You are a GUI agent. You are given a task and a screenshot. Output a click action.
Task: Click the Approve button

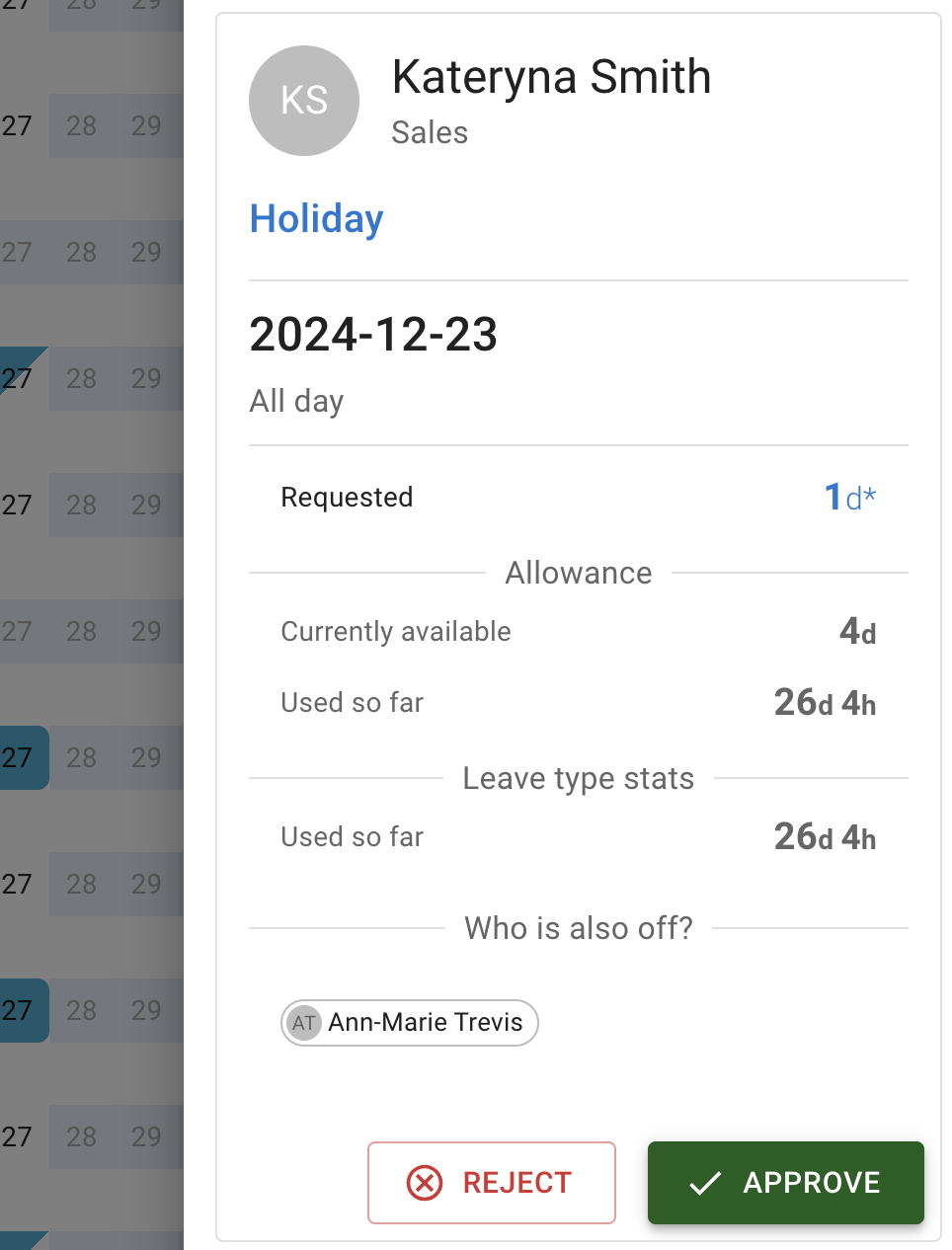click(x=785, y=1182)
